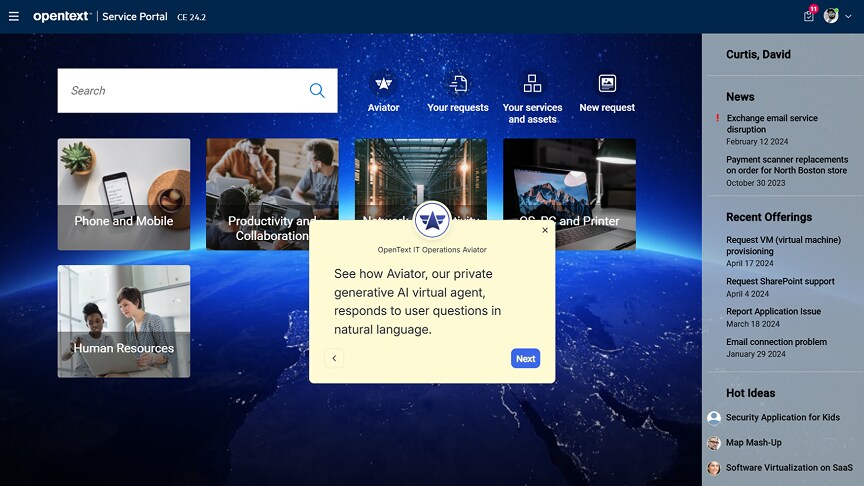This screenshot has width=864, height=486.
Task: Expand the user account dropdown chevron
Action: click(x=848, y=17)
